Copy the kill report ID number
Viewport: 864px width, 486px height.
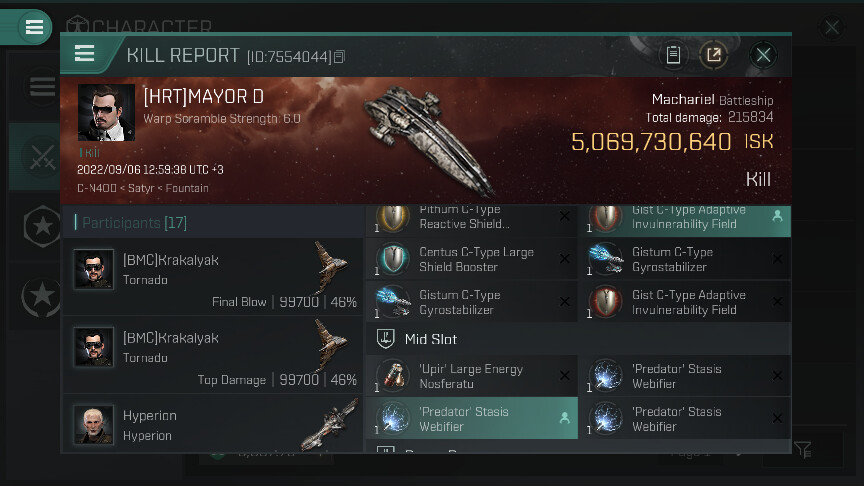click(339, 56)
